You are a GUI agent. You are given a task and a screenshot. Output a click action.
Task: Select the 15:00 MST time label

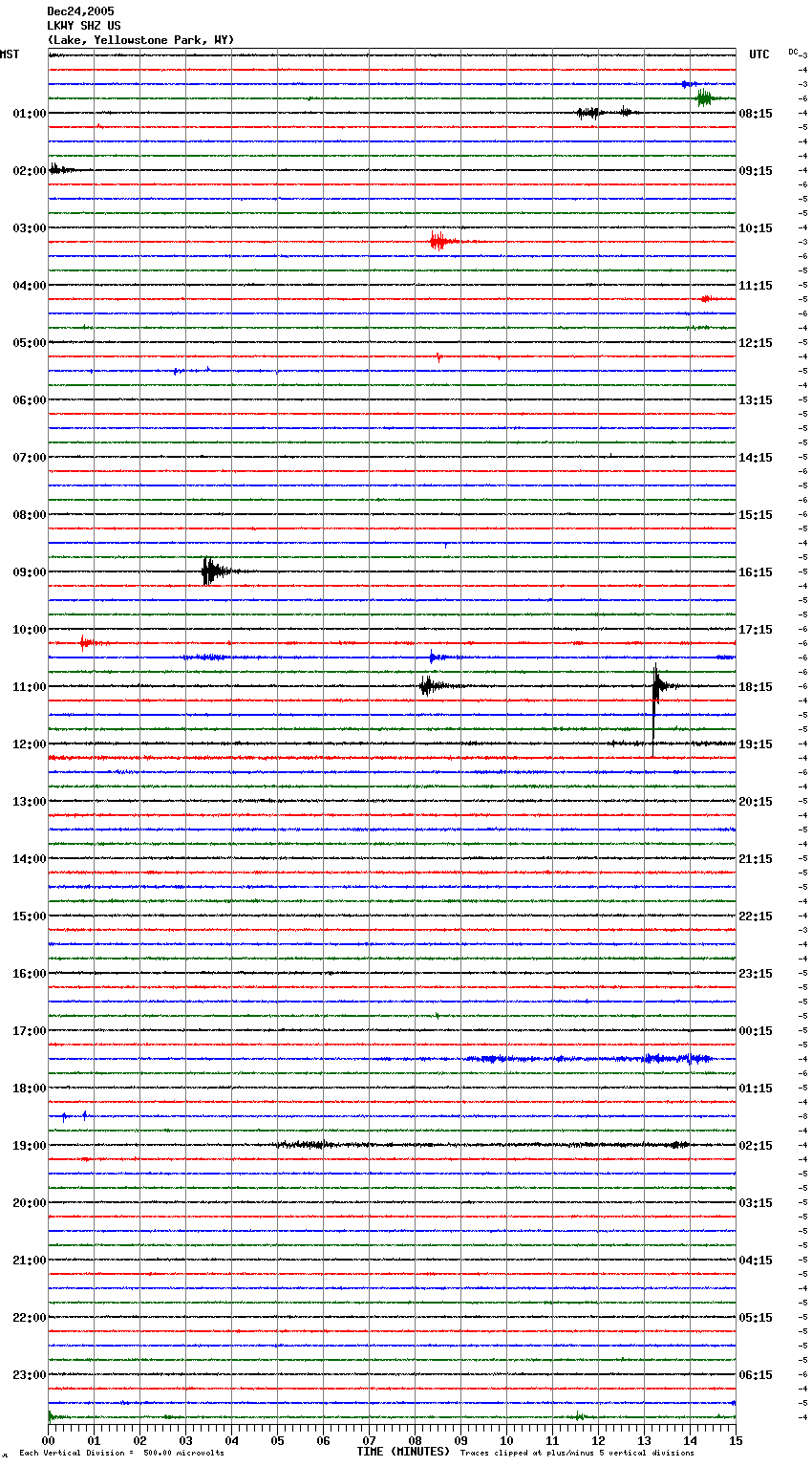pyautogui.click(x=30, y=916)
